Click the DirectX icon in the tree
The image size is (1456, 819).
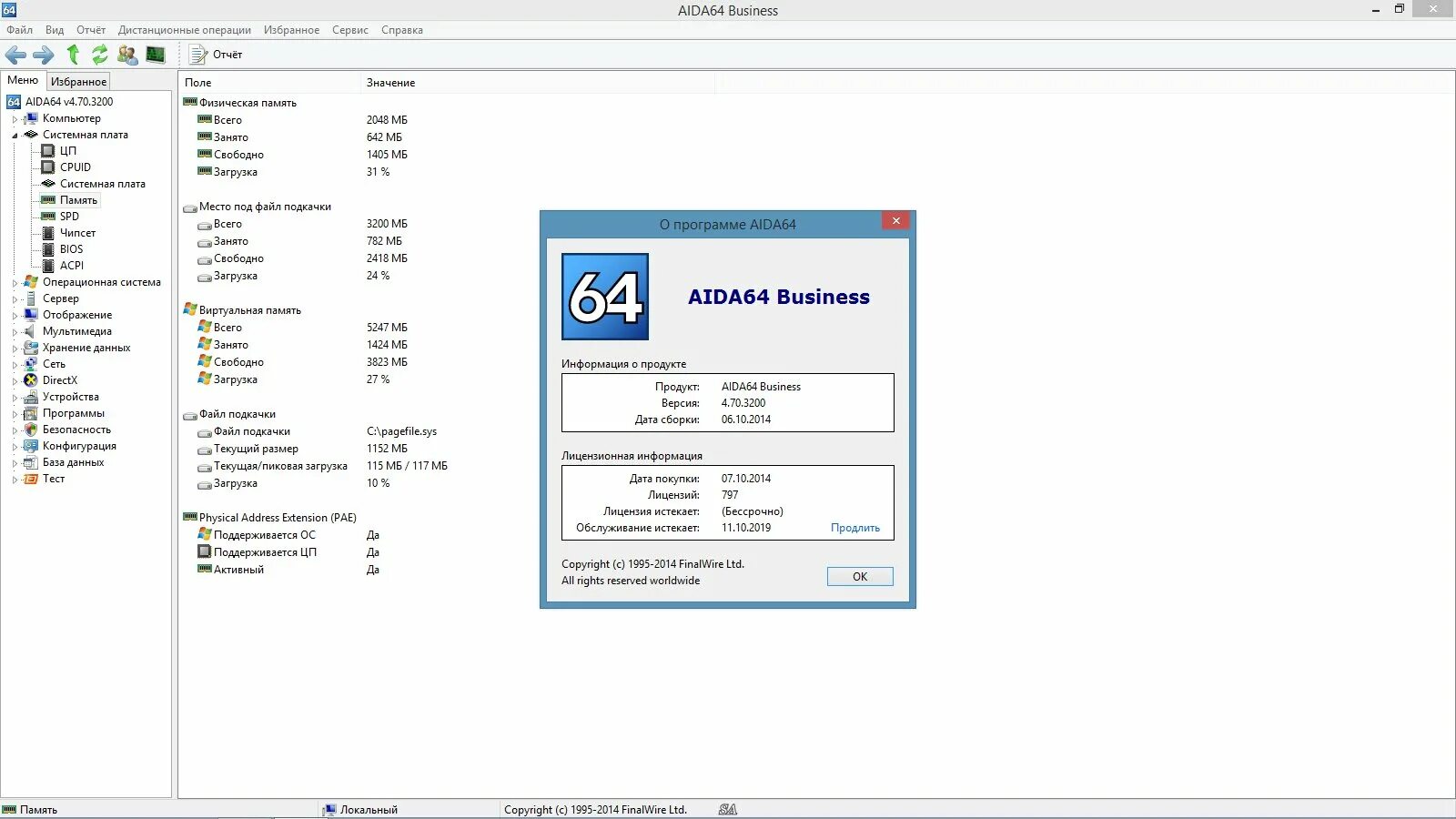click(x=31, y=380)
